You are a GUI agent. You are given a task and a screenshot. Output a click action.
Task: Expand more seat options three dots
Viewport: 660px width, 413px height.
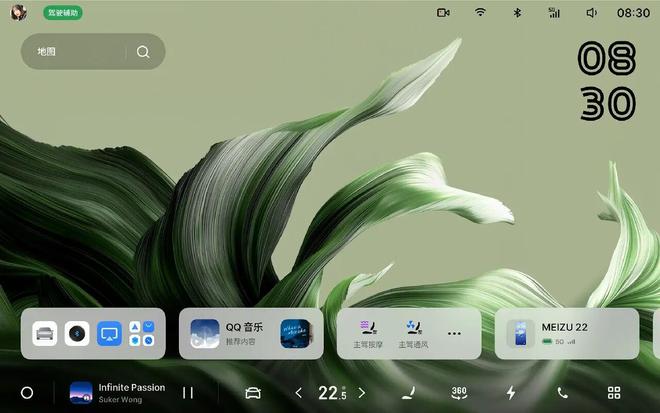coord(454,333)
